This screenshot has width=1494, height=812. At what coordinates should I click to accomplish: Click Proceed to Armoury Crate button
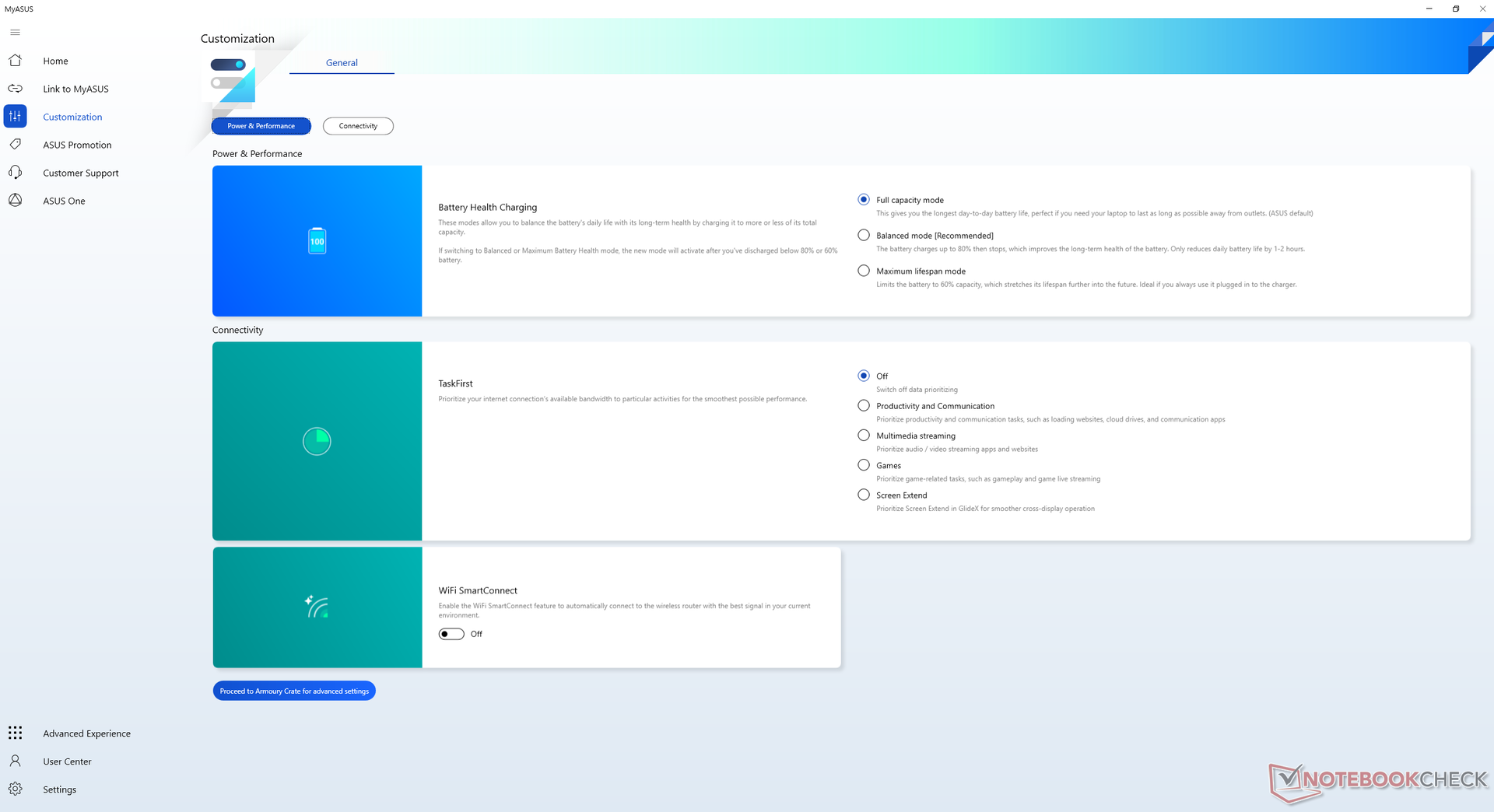pos(294,691)
